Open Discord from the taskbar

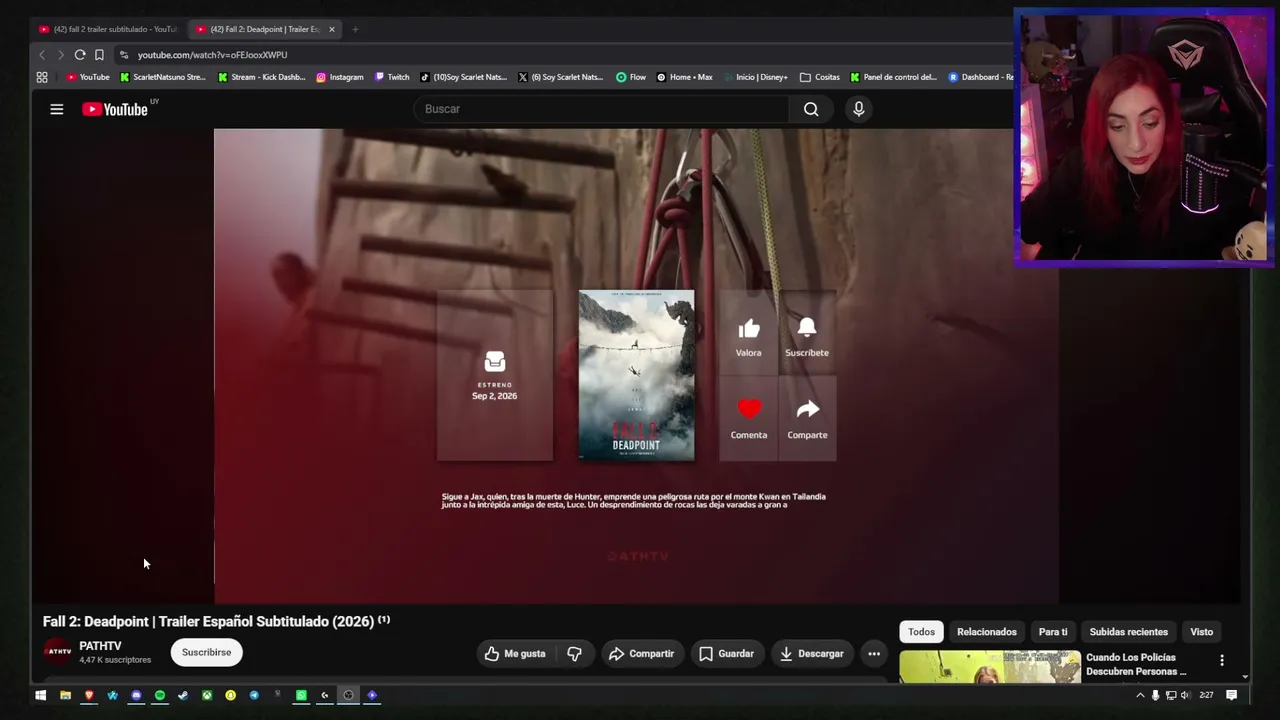[136, 695]
